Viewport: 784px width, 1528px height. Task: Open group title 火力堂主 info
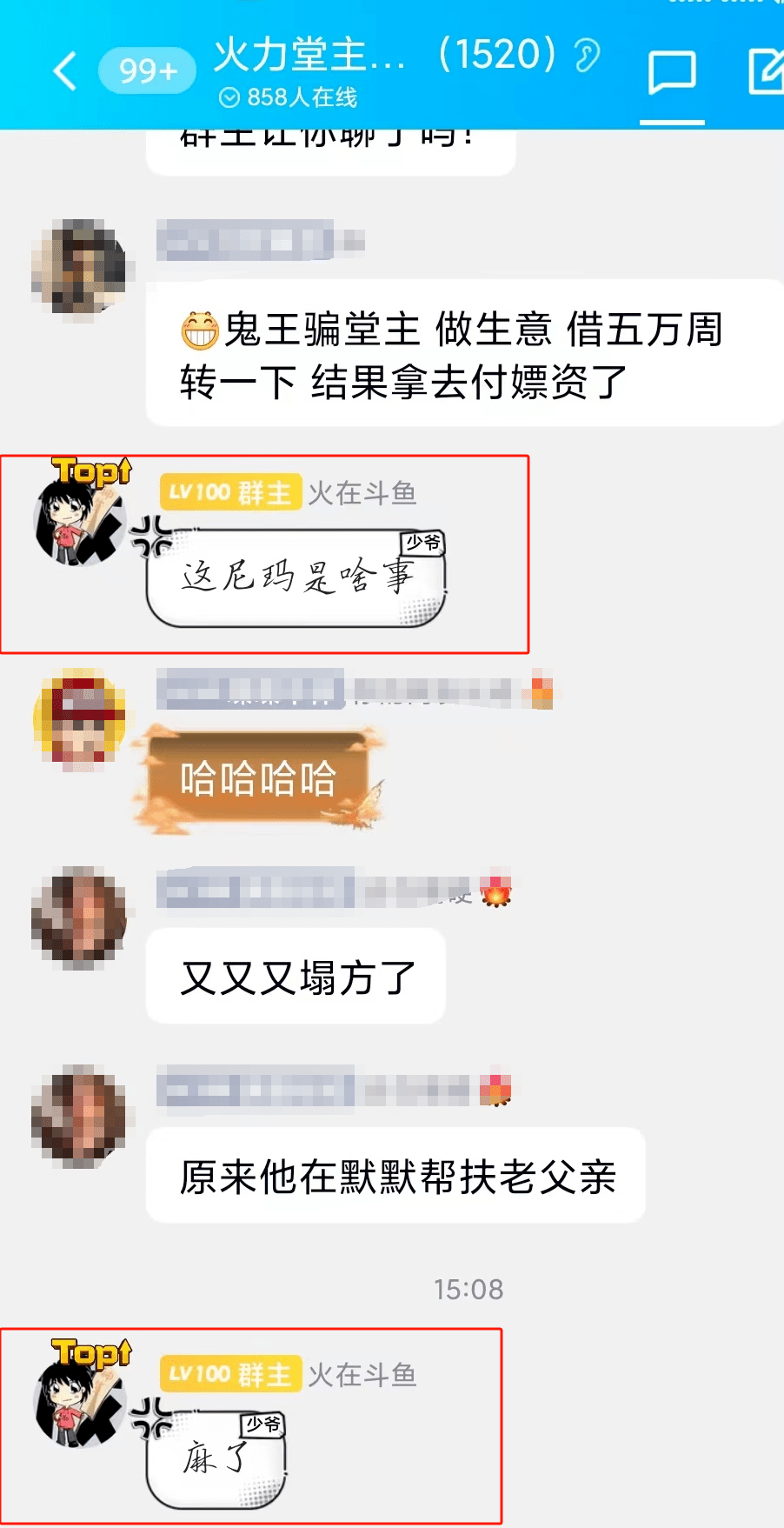[x=309, y=54]
